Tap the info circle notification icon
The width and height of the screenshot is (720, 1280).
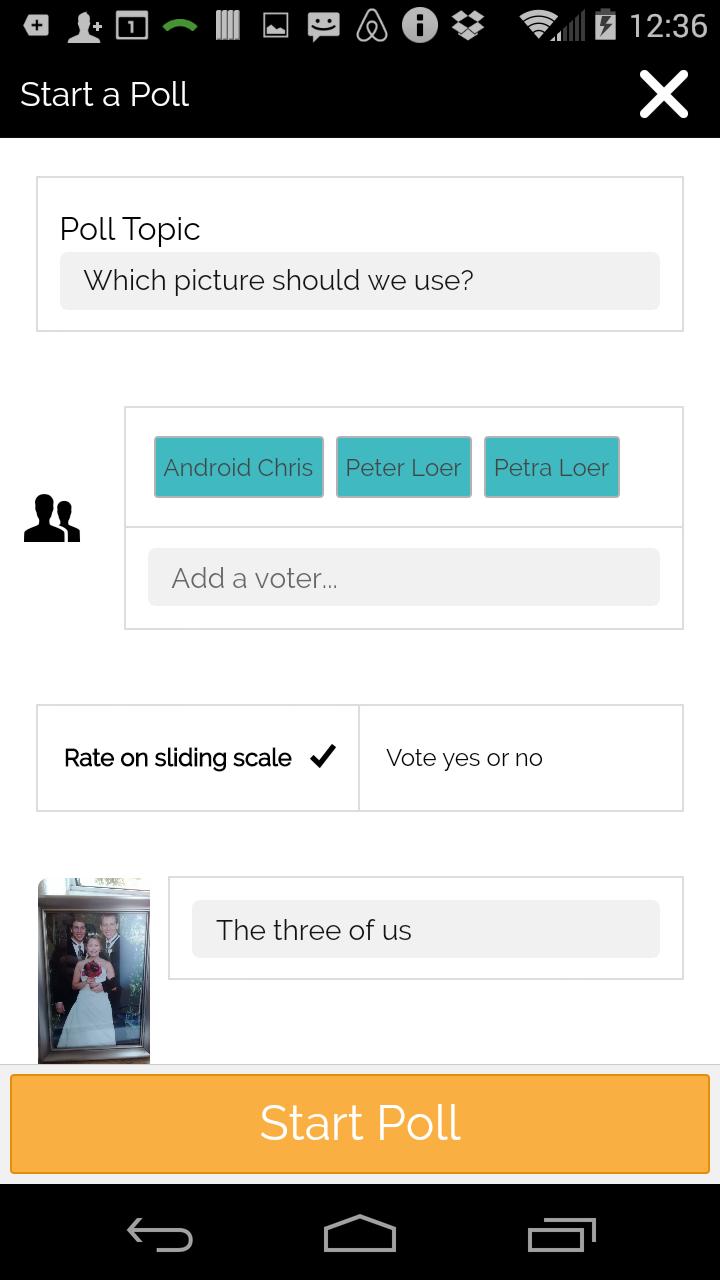420,26
